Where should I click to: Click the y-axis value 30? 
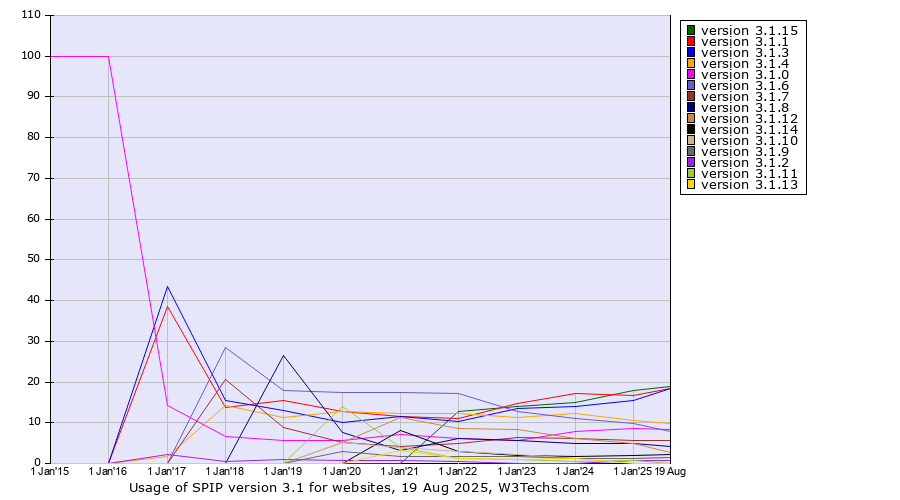[x=34, y=340]
